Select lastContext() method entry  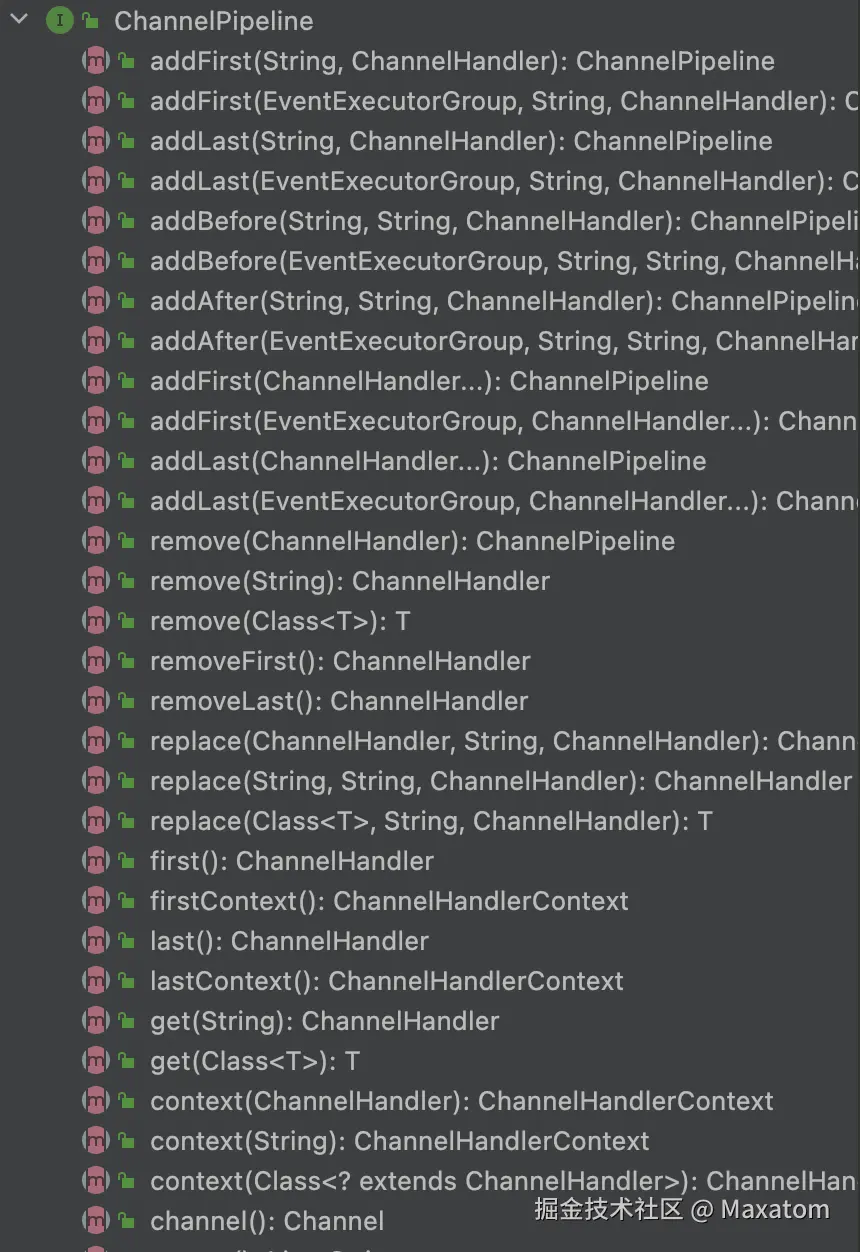[x=387, y=981]
